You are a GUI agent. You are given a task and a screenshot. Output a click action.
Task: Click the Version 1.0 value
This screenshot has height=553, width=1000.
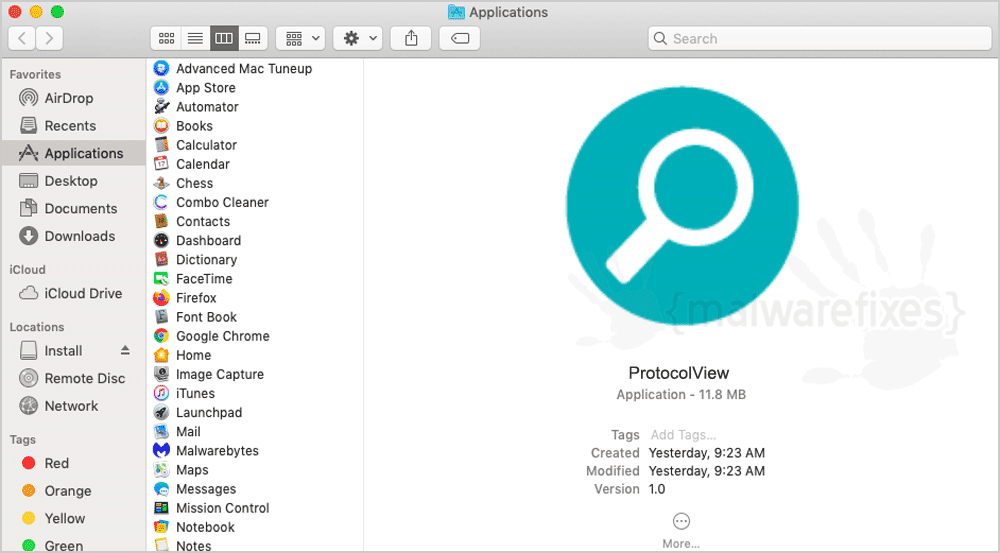point(657,489)
